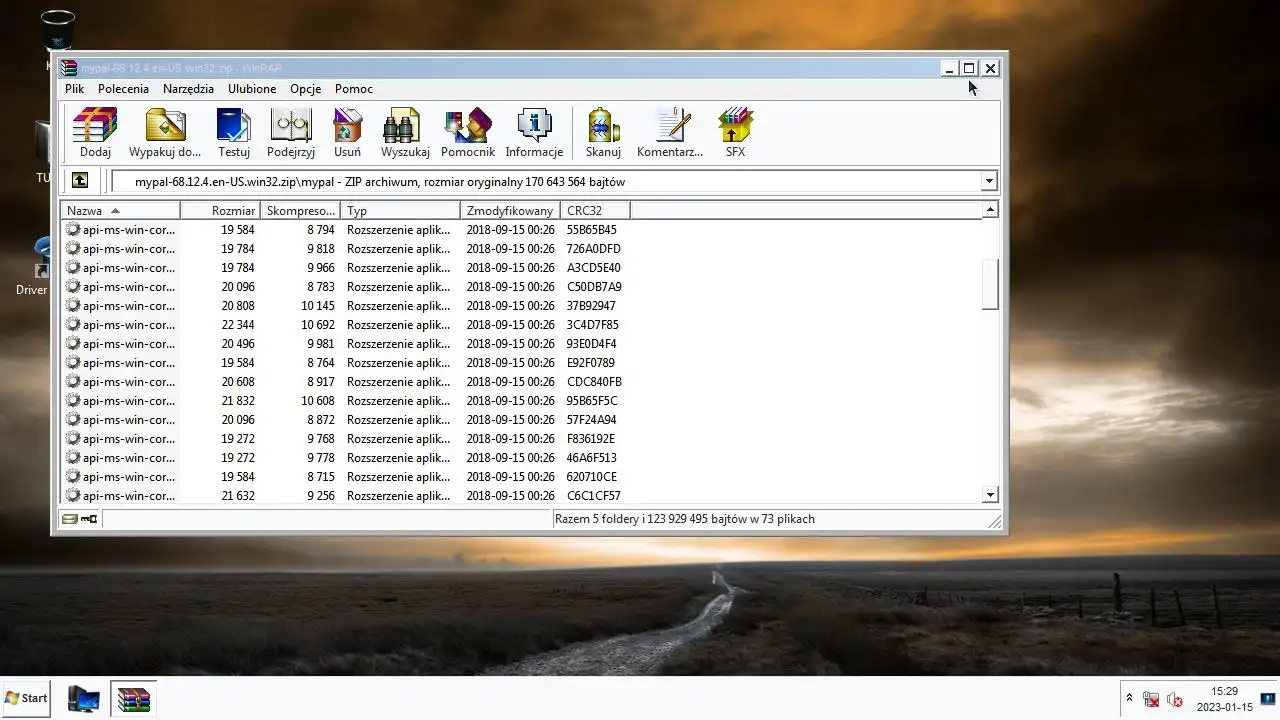Create SFX self-extracting archive
This screenshot has height=720, width=1280.
735,133
